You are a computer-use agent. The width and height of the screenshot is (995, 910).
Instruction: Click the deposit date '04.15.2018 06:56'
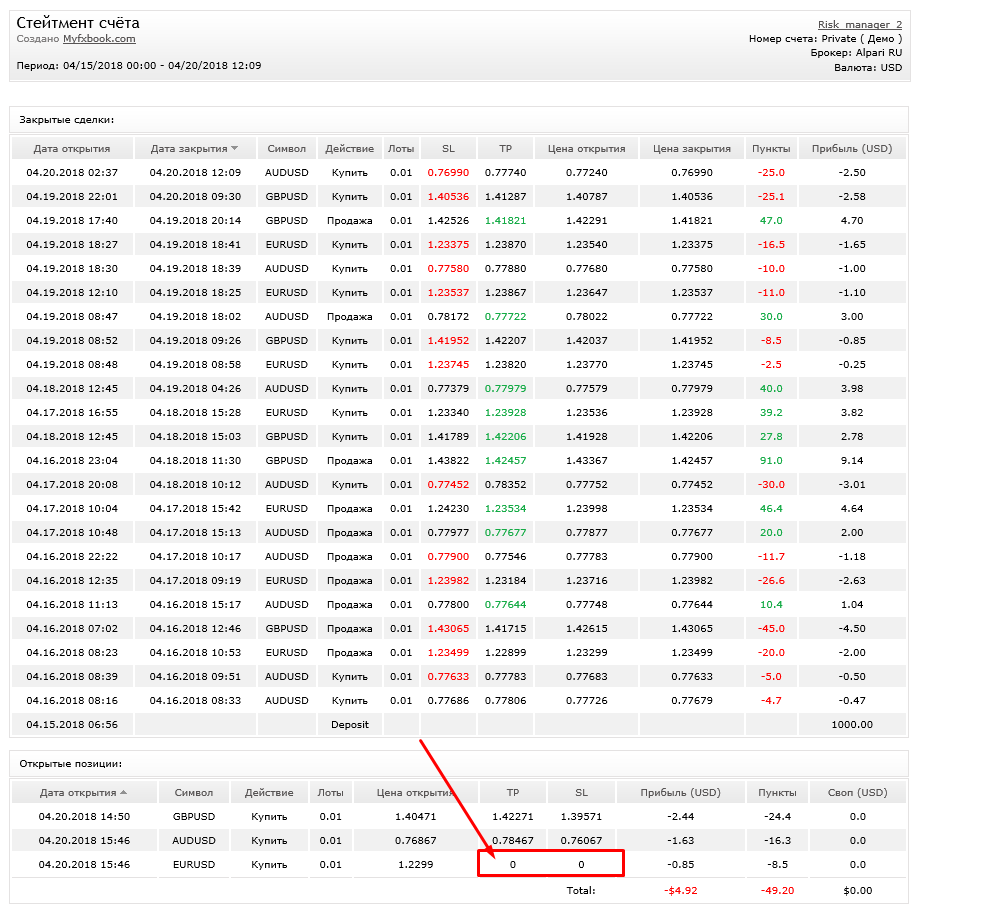[72, 725]
